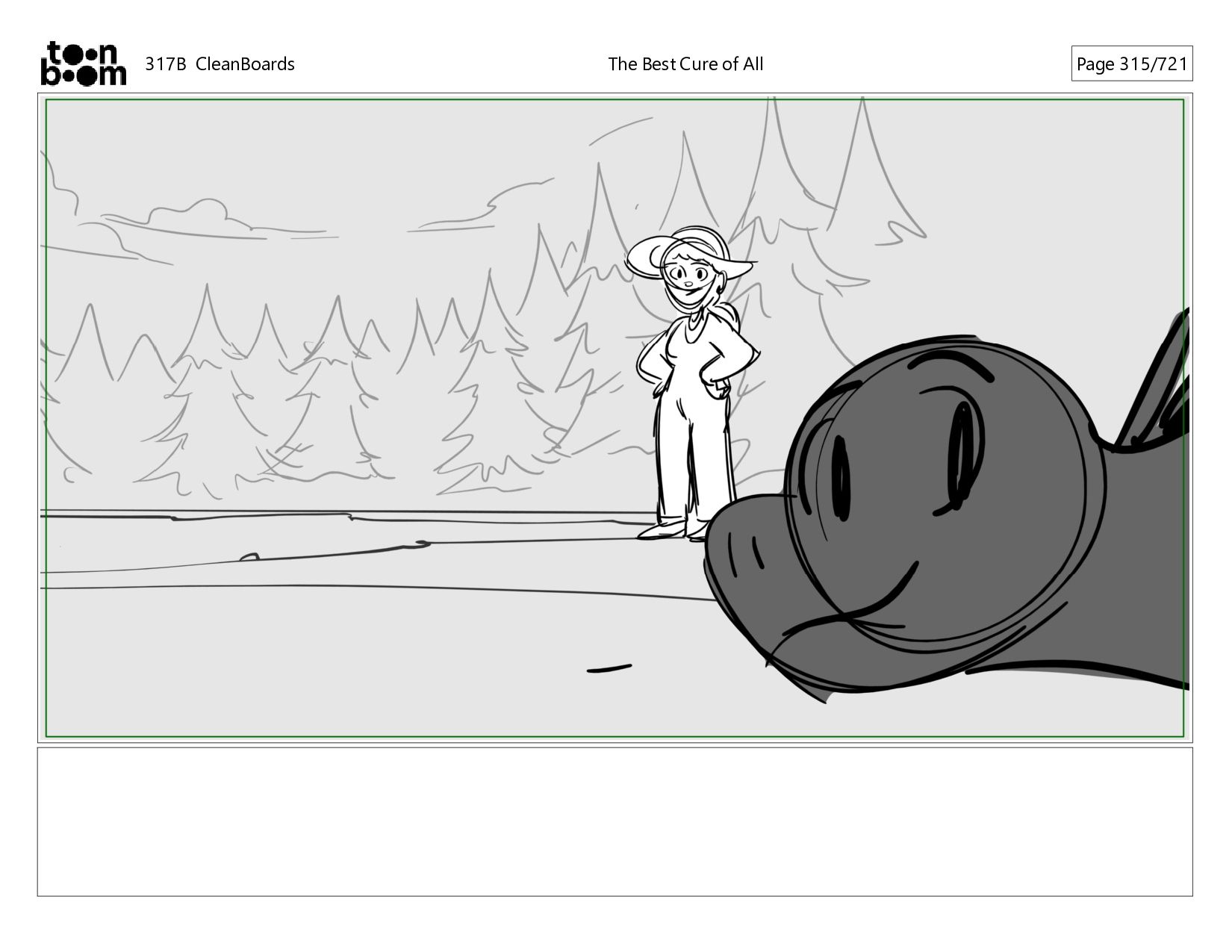
Task: Select the "317B CleanBoards" header text
Action: tap(220, 64)
